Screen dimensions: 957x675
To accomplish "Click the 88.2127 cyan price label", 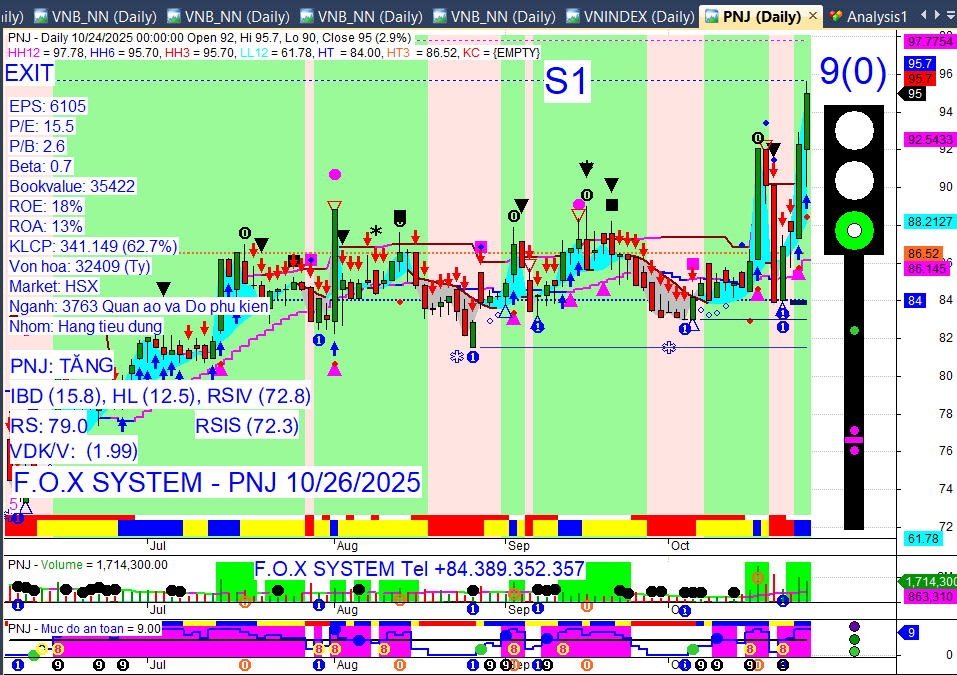I will coord(930,222).
